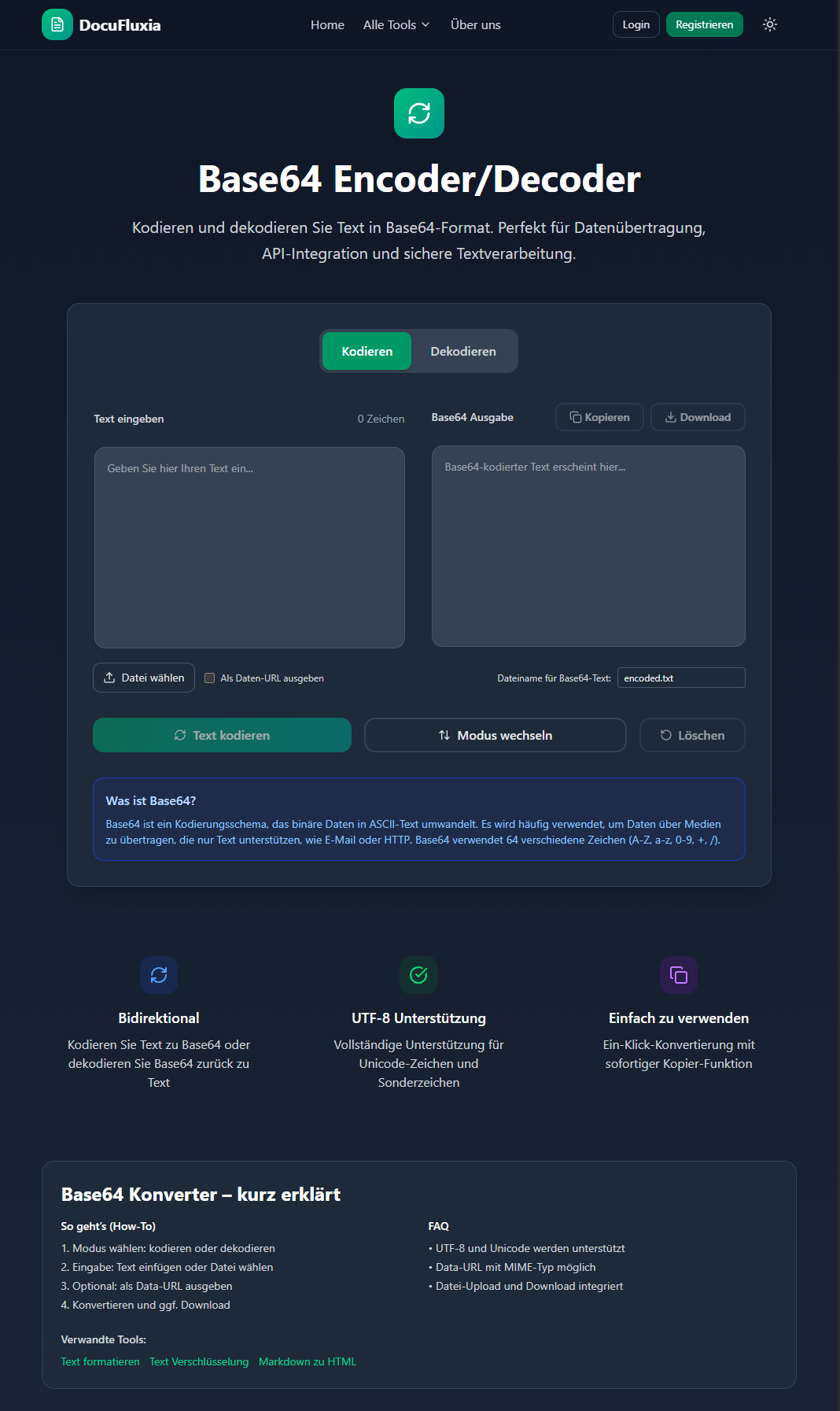Switch to the Dekodieren tab
Image resolution: width=840 pixels, height=1411 pixels.
pos(462,351)
